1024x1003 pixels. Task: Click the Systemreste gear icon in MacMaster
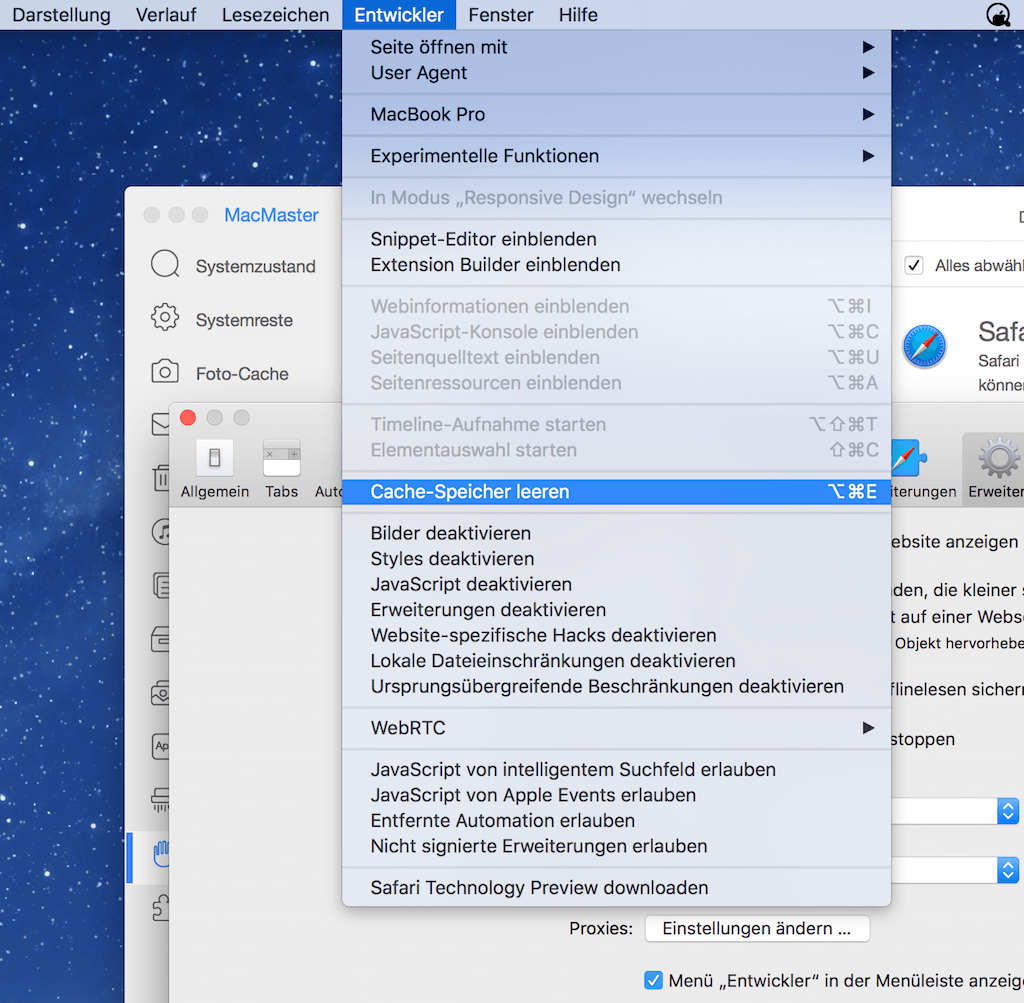165,318
